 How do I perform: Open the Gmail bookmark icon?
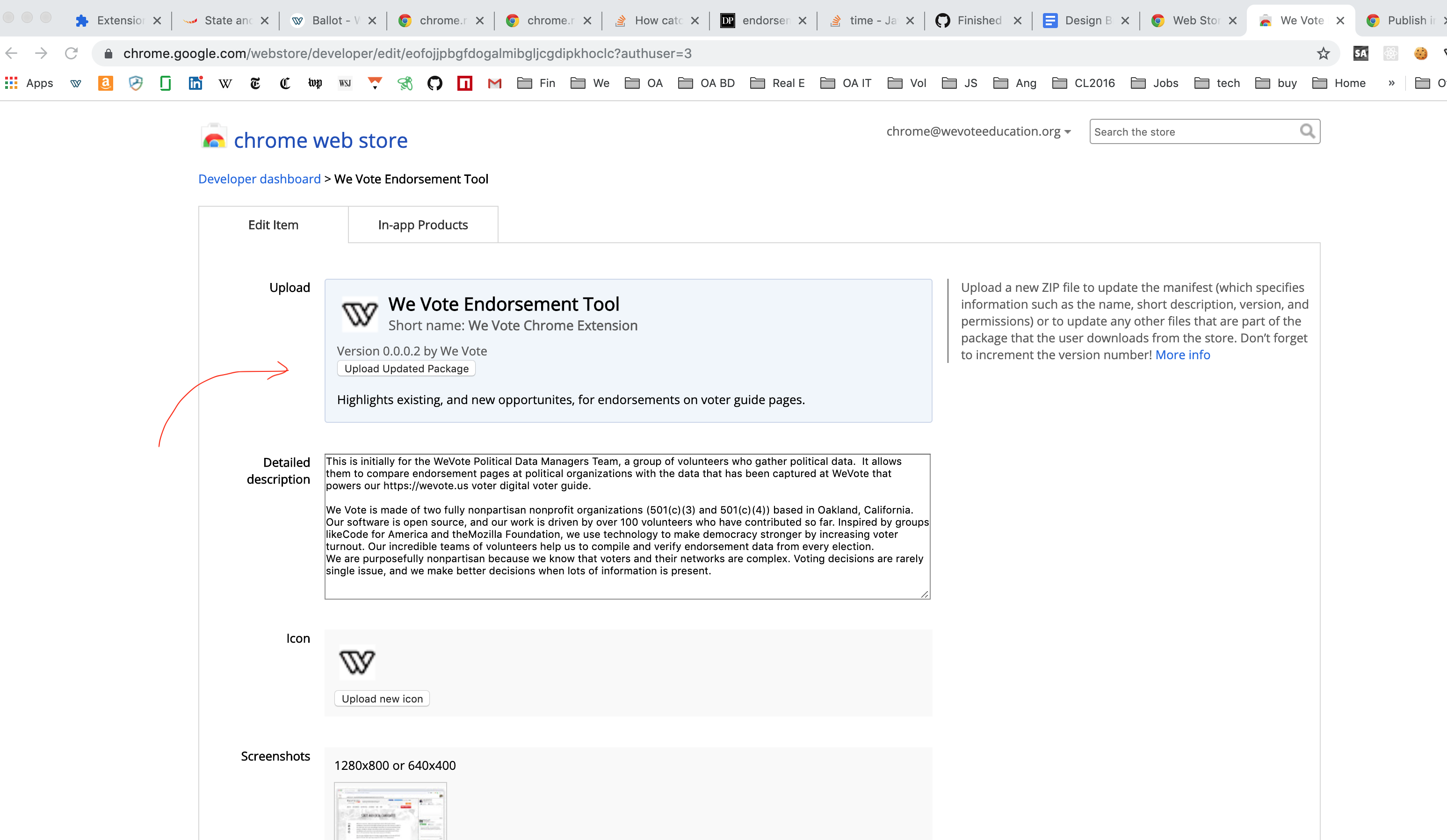(x=494, y=83)
